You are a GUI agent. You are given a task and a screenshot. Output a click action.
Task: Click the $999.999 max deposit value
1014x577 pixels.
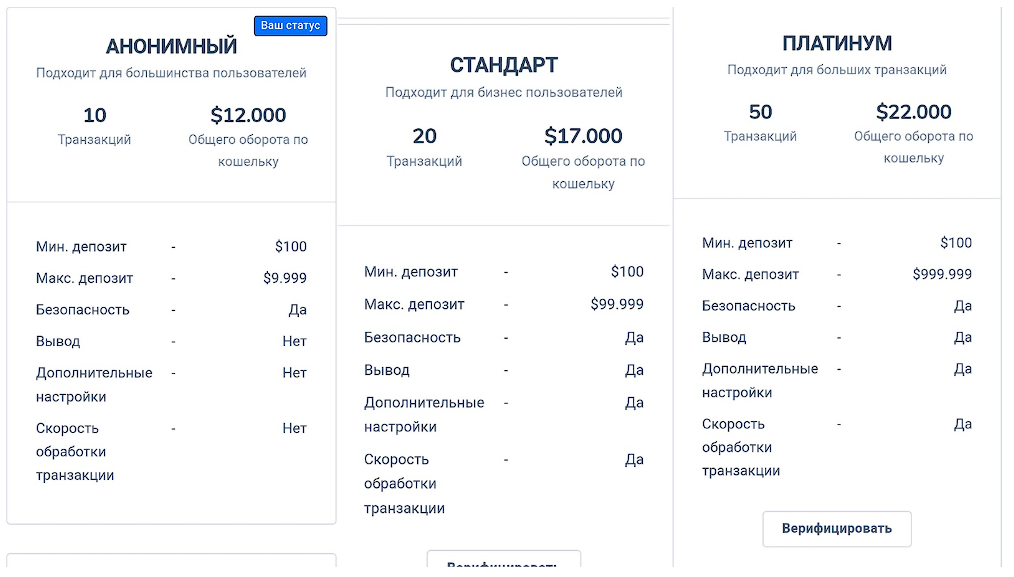(x=941, y=274)
